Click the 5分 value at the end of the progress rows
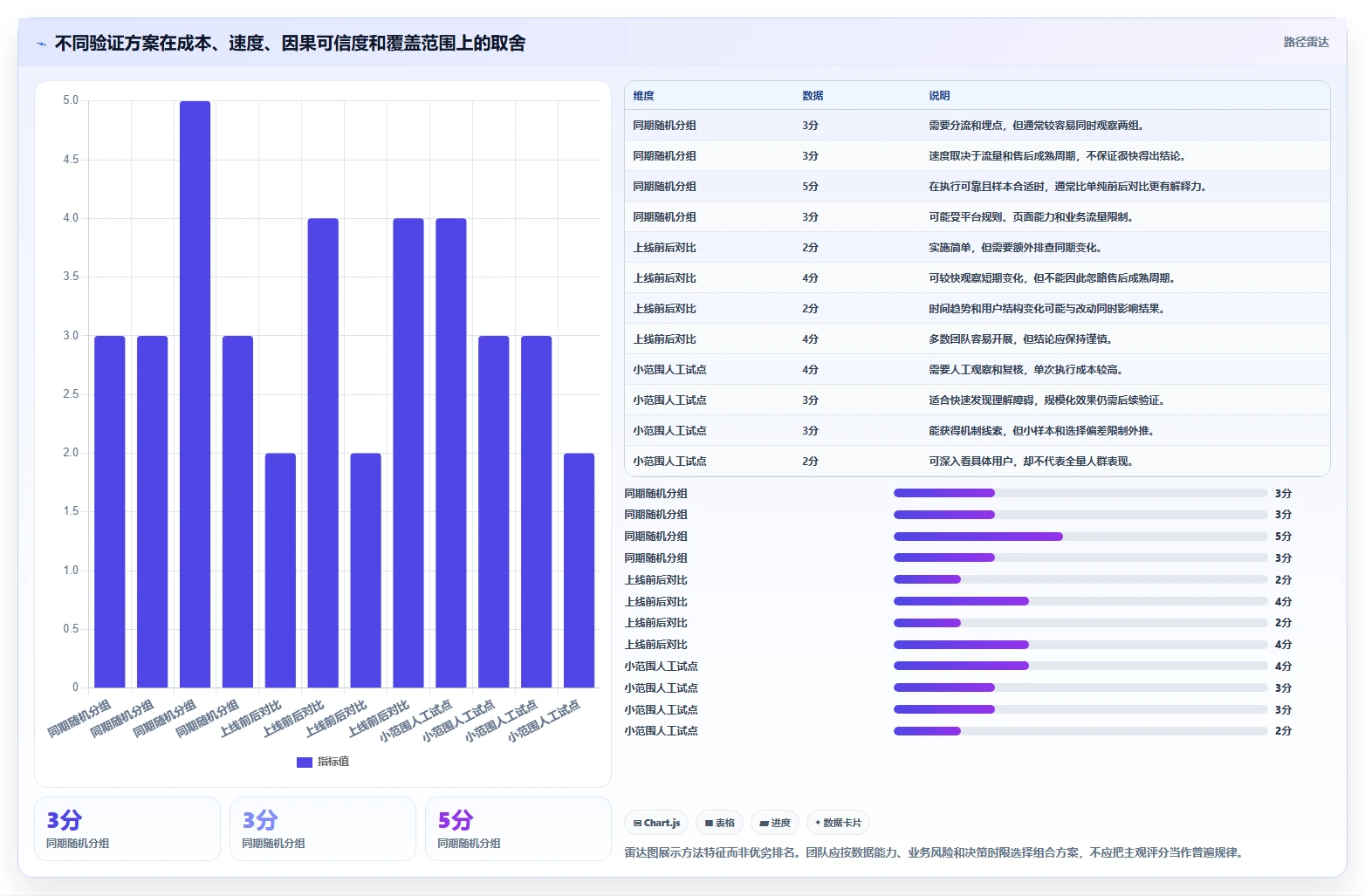 click(1283, 537)
